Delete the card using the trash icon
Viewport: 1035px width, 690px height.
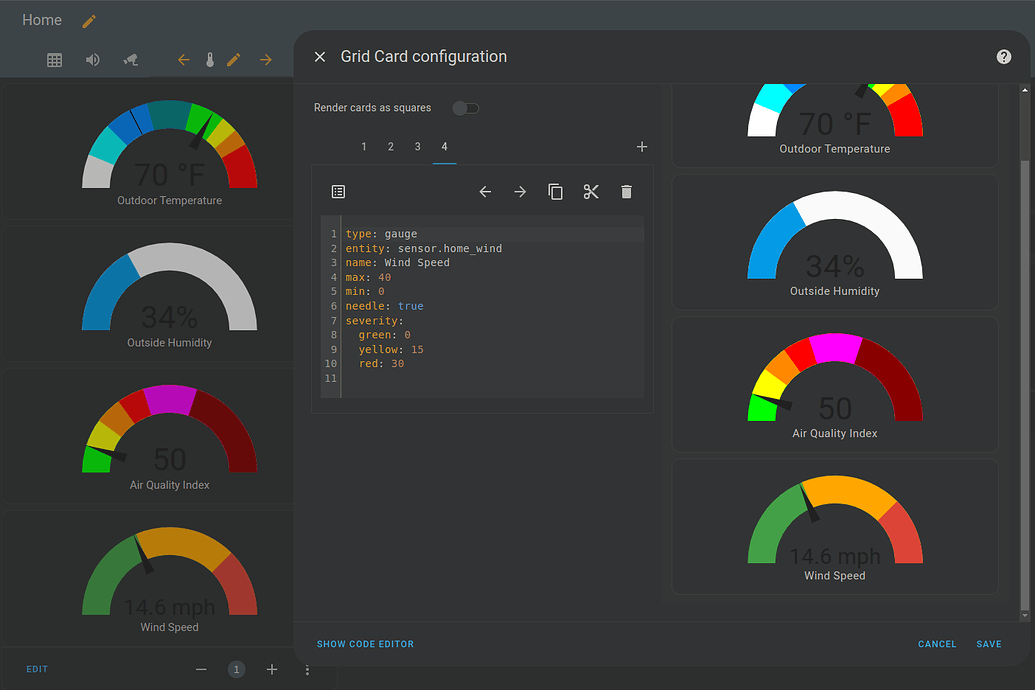point(626,191)
